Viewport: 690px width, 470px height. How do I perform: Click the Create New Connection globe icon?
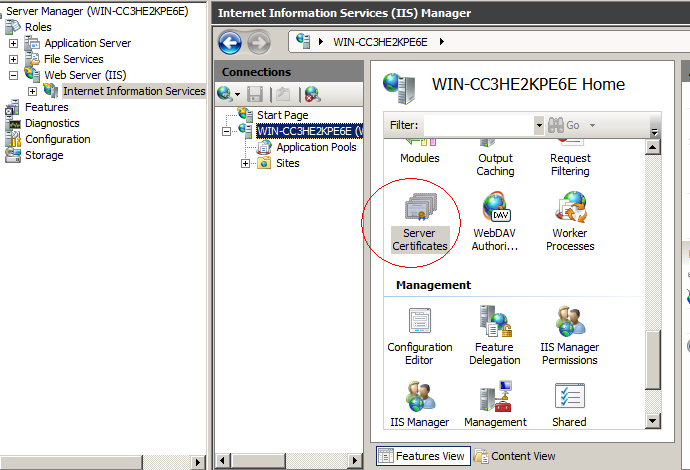coord(225,94)
